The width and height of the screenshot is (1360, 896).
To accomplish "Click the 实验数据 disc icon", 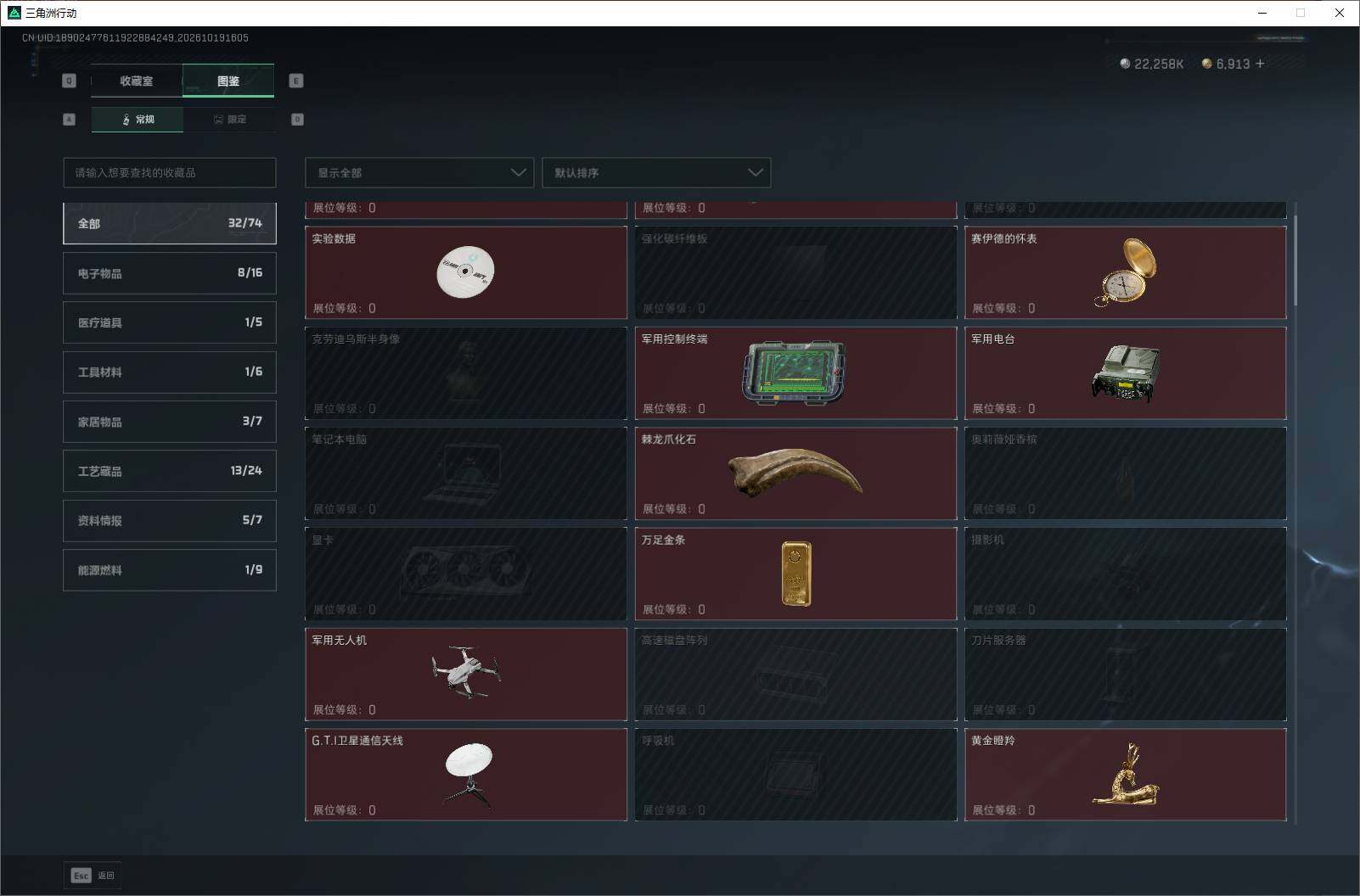I will coord(465,272).
